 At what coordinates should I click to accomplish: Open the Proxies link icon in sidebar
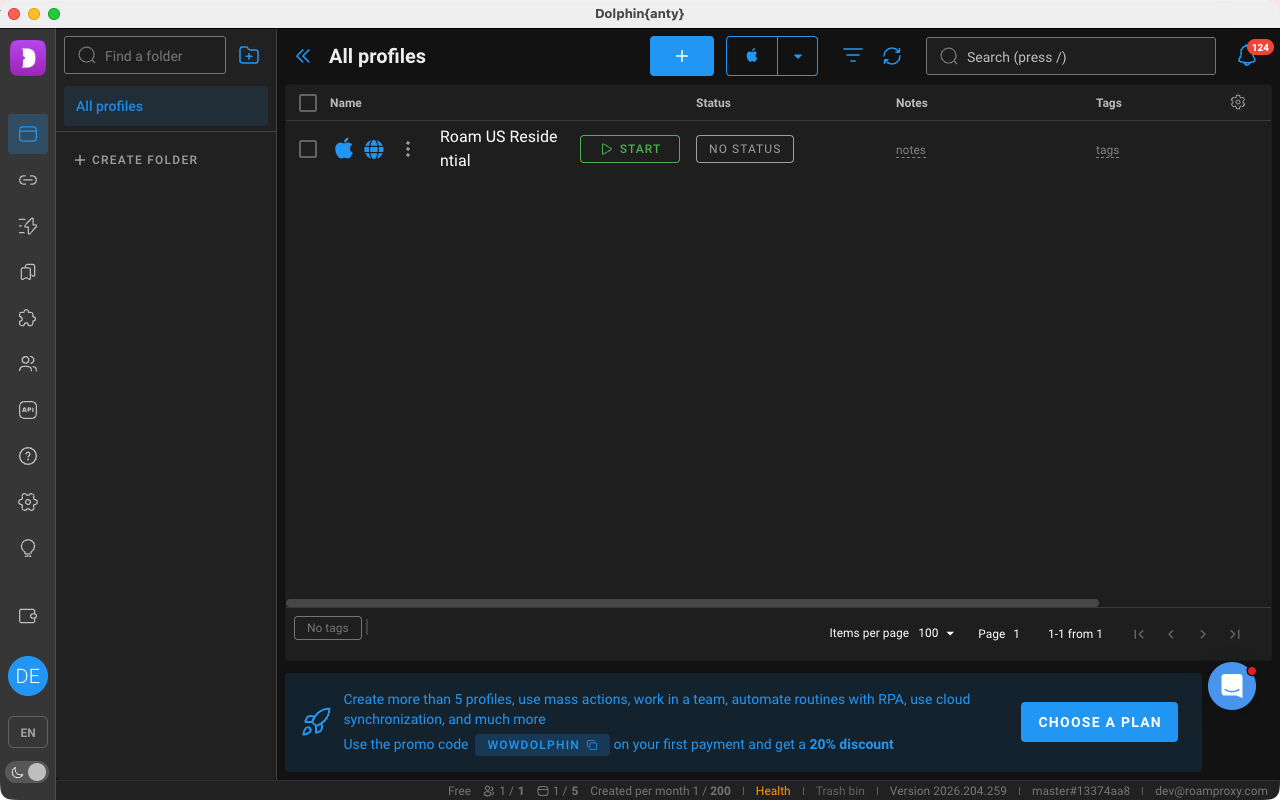(x=28, y=180)
